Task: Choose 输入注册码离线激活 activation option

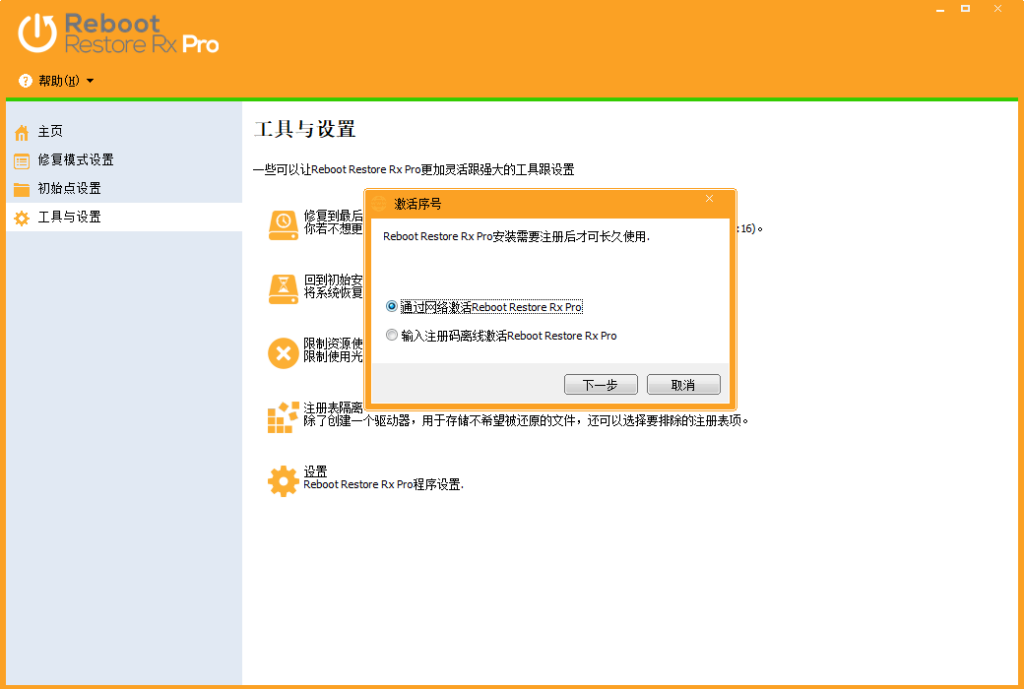Action: pyautogui.click(x=392, y=334)
